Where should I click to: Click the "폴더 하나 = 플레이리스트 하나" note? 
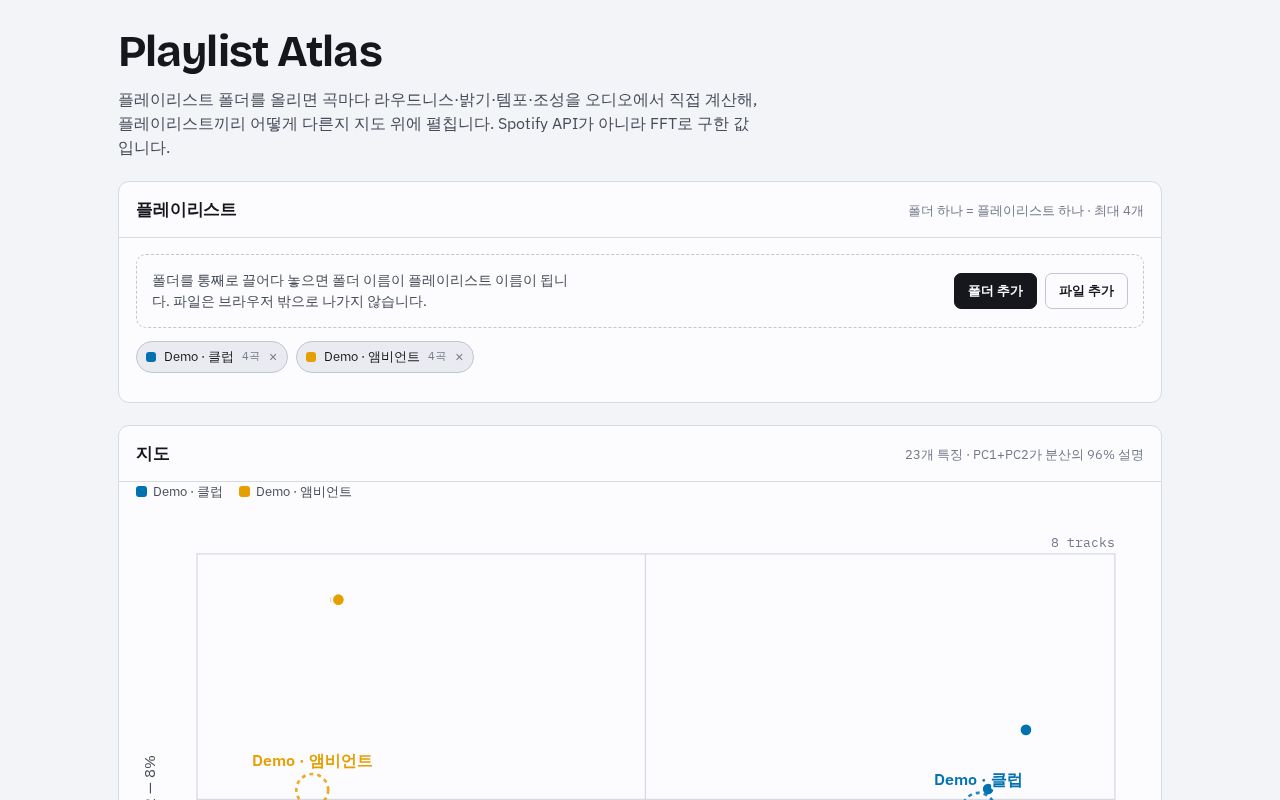coord(1026,211)
